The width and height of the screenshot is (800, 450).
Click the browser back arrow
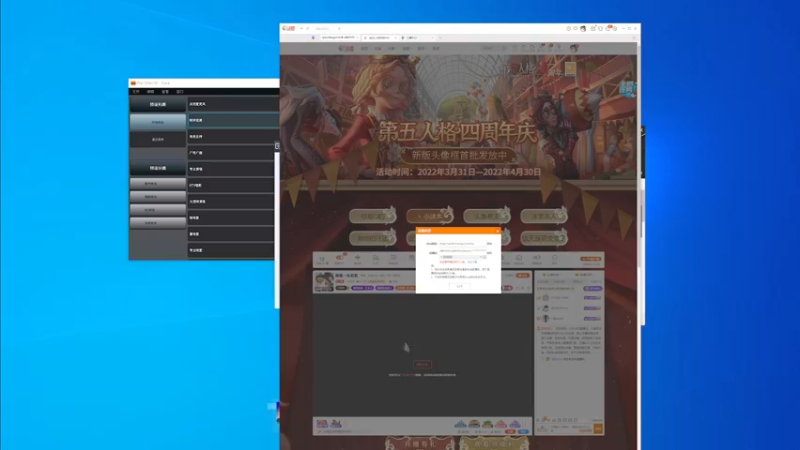tap(302, 29)
